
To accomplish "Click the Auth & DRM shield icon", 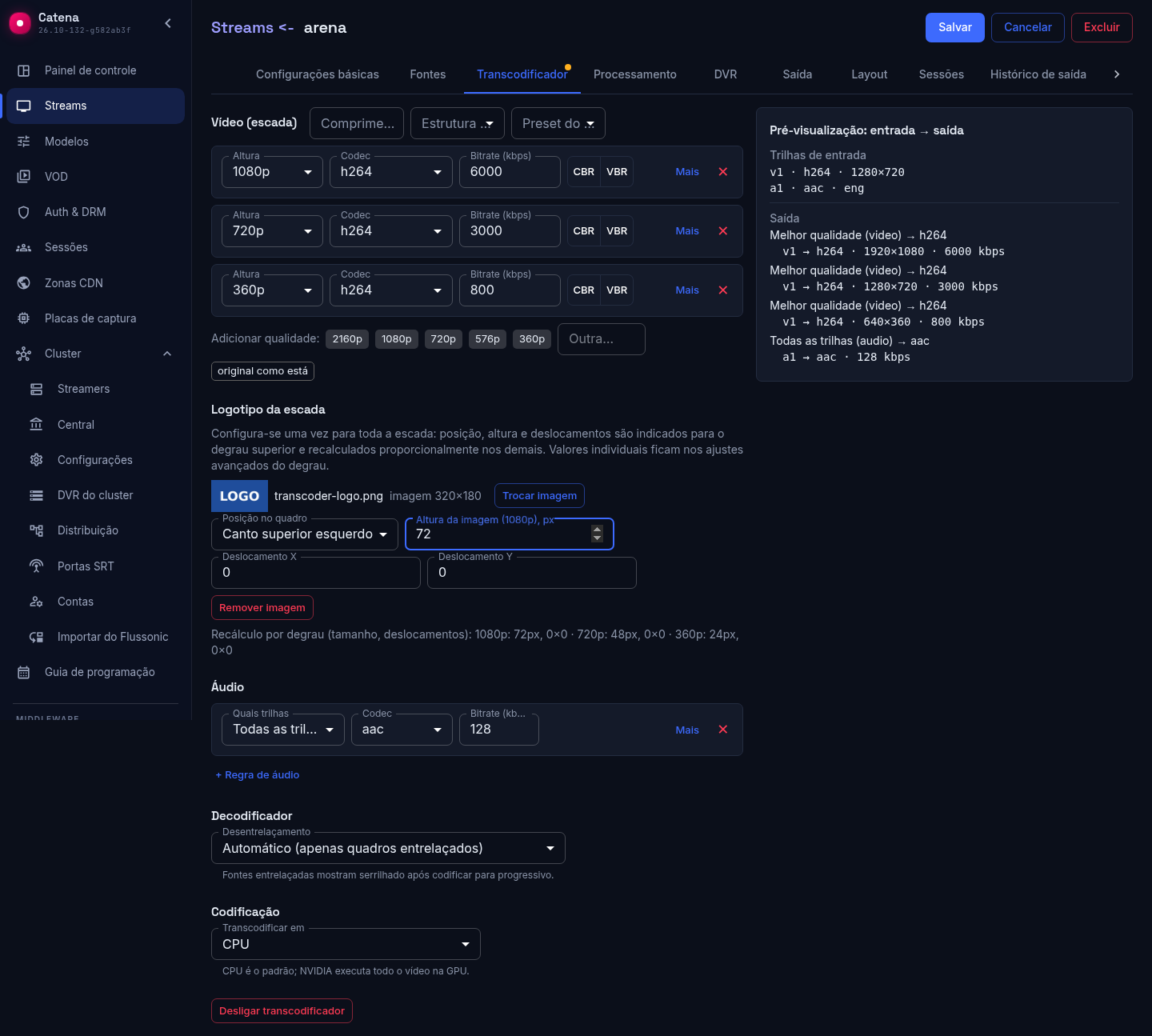I will (x=24, y=212).
